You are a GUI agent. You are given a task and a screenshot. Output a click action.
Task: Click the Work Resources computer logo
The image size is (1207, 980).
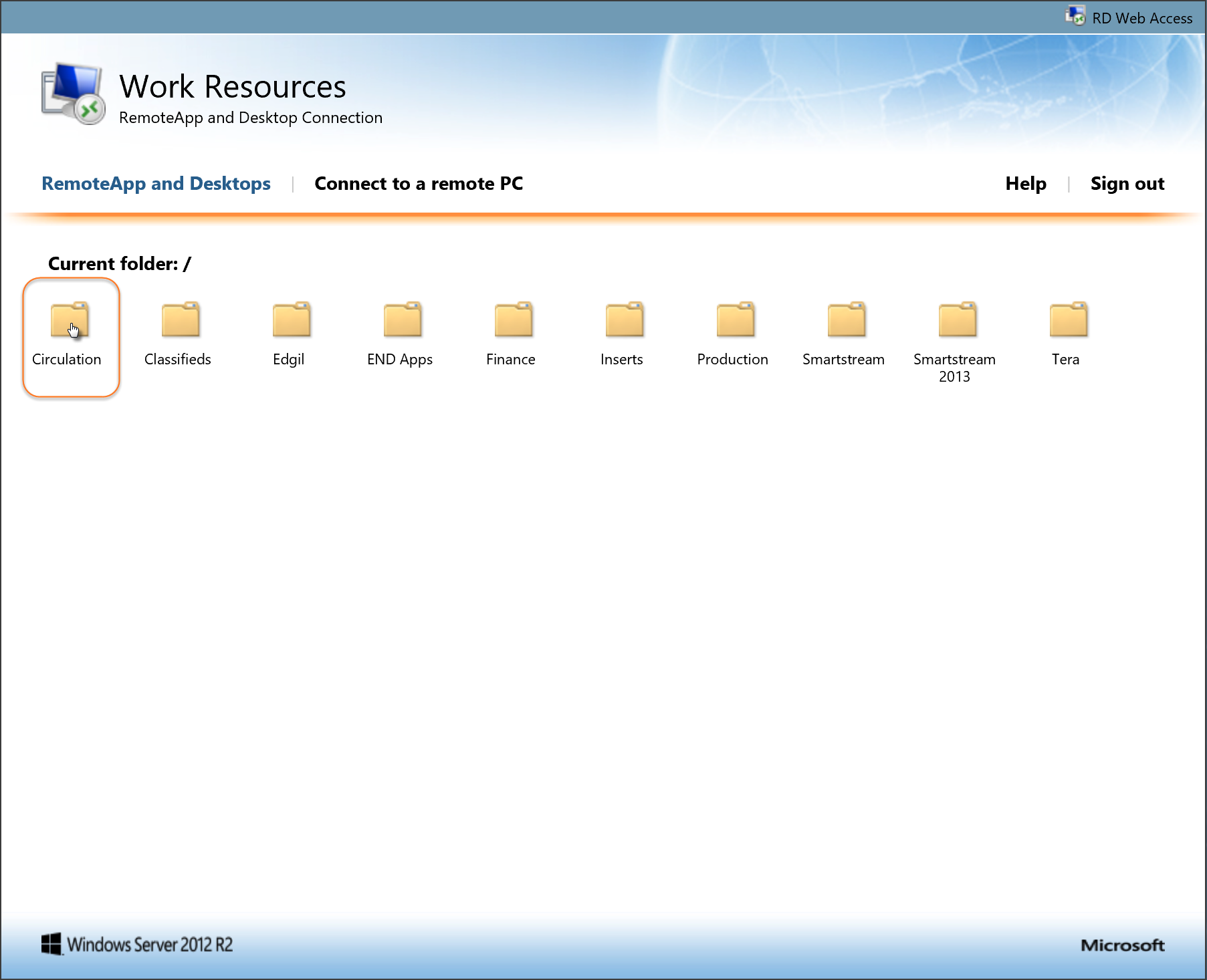click(74, 95)
